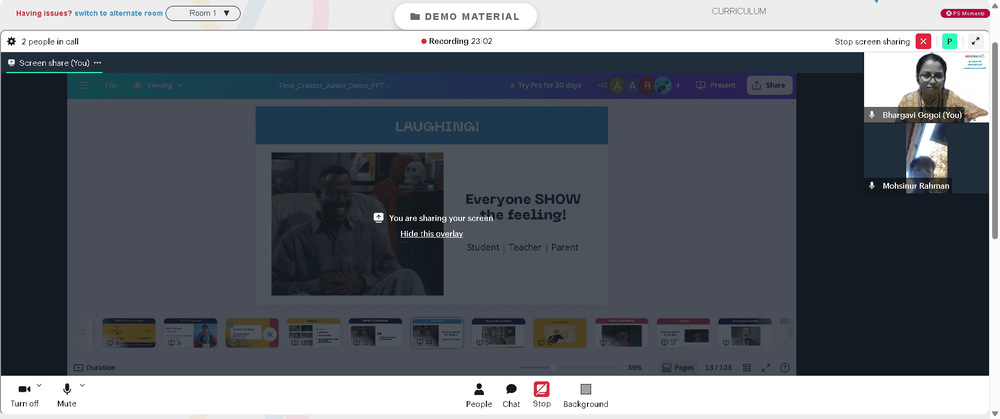Stop screen share from bottom bar
This screenshot has width=1000, height=419.
tap(541, 395)
